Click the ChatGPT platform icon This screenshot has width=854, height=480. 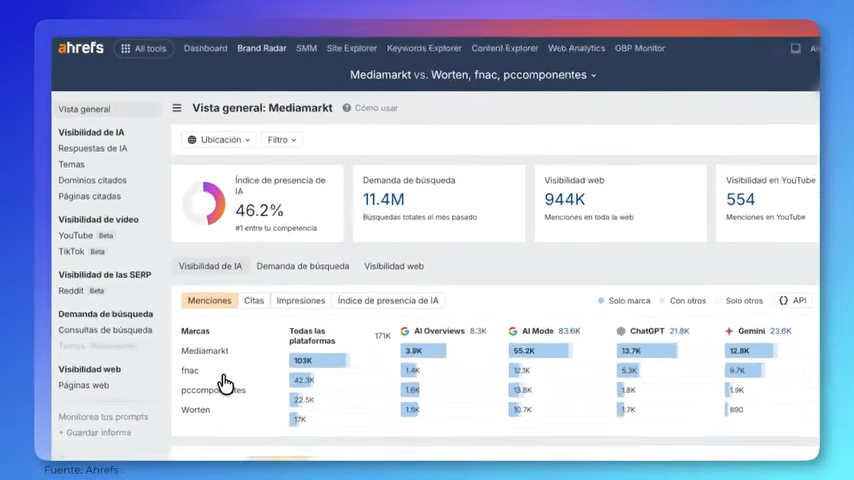621,331
